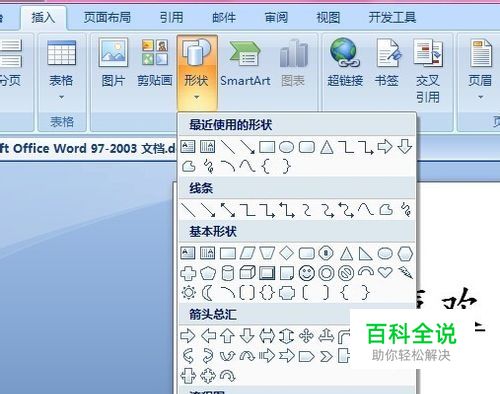The width and height of the screenshot is (500, 394).
Task: Pick the triangle in recently used shapes
Action: click(x=327, y=147)
